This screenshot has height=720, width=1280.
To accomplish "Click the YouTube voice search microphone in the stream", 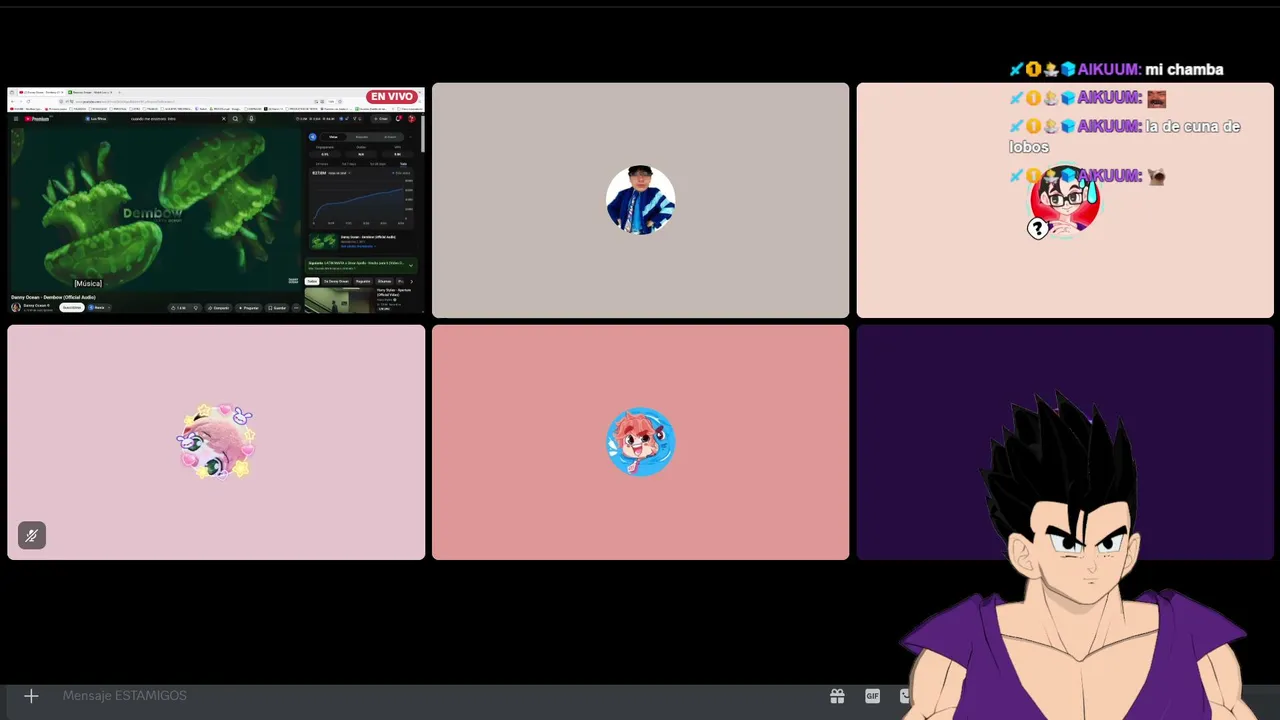I will [251, 118].
